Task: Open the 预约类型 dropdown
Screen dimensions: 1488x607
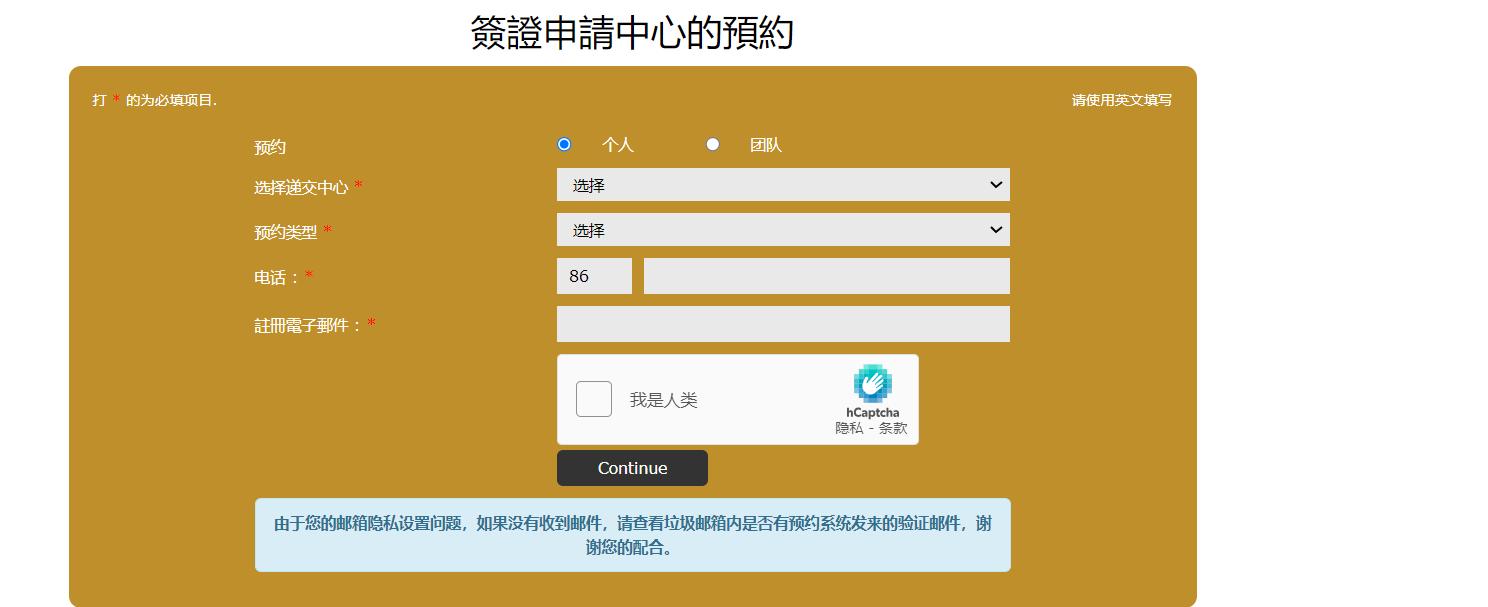Action: click(782, 229)
